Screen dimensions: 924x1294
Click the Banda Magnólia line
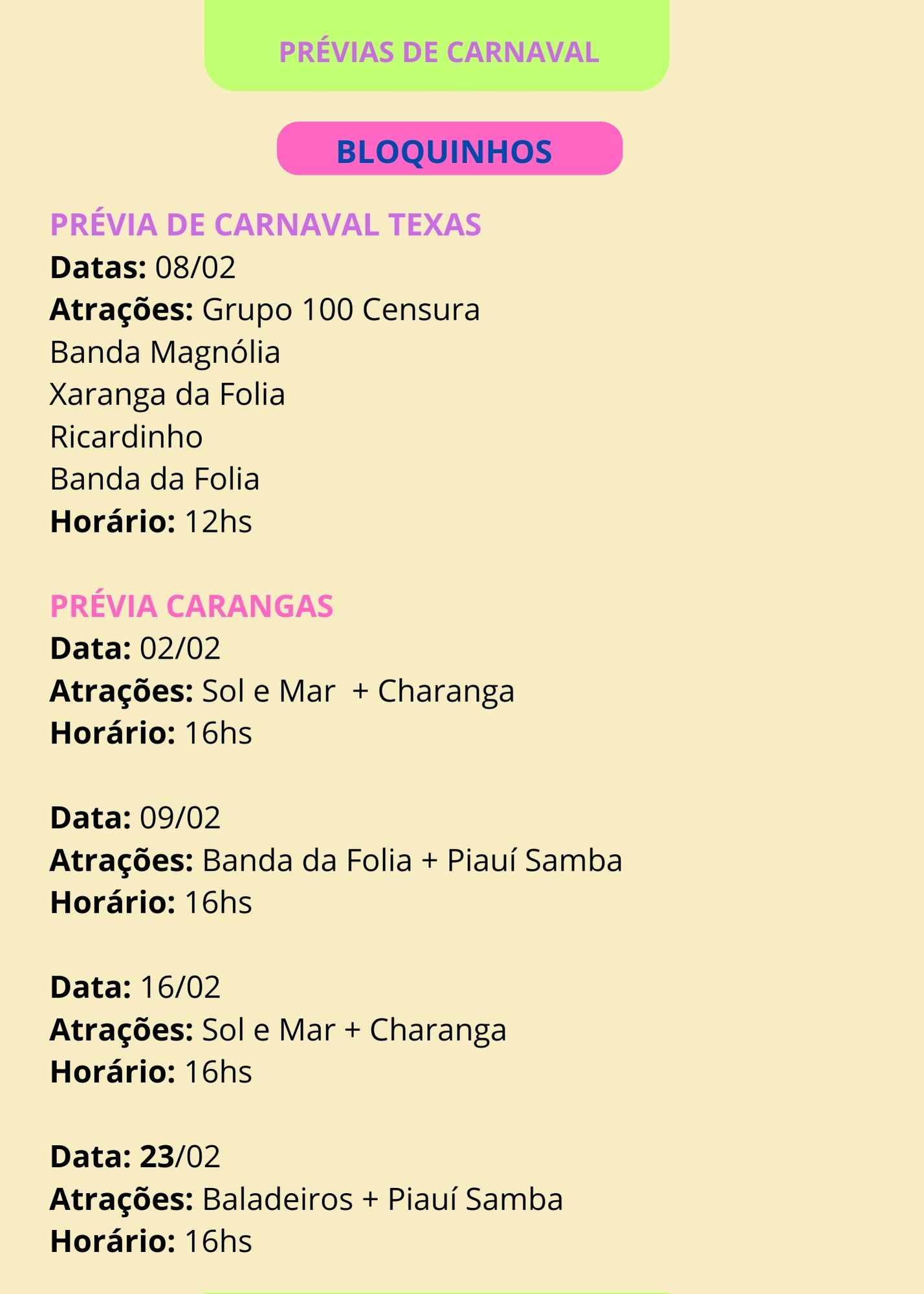click(x=165, y=353)
